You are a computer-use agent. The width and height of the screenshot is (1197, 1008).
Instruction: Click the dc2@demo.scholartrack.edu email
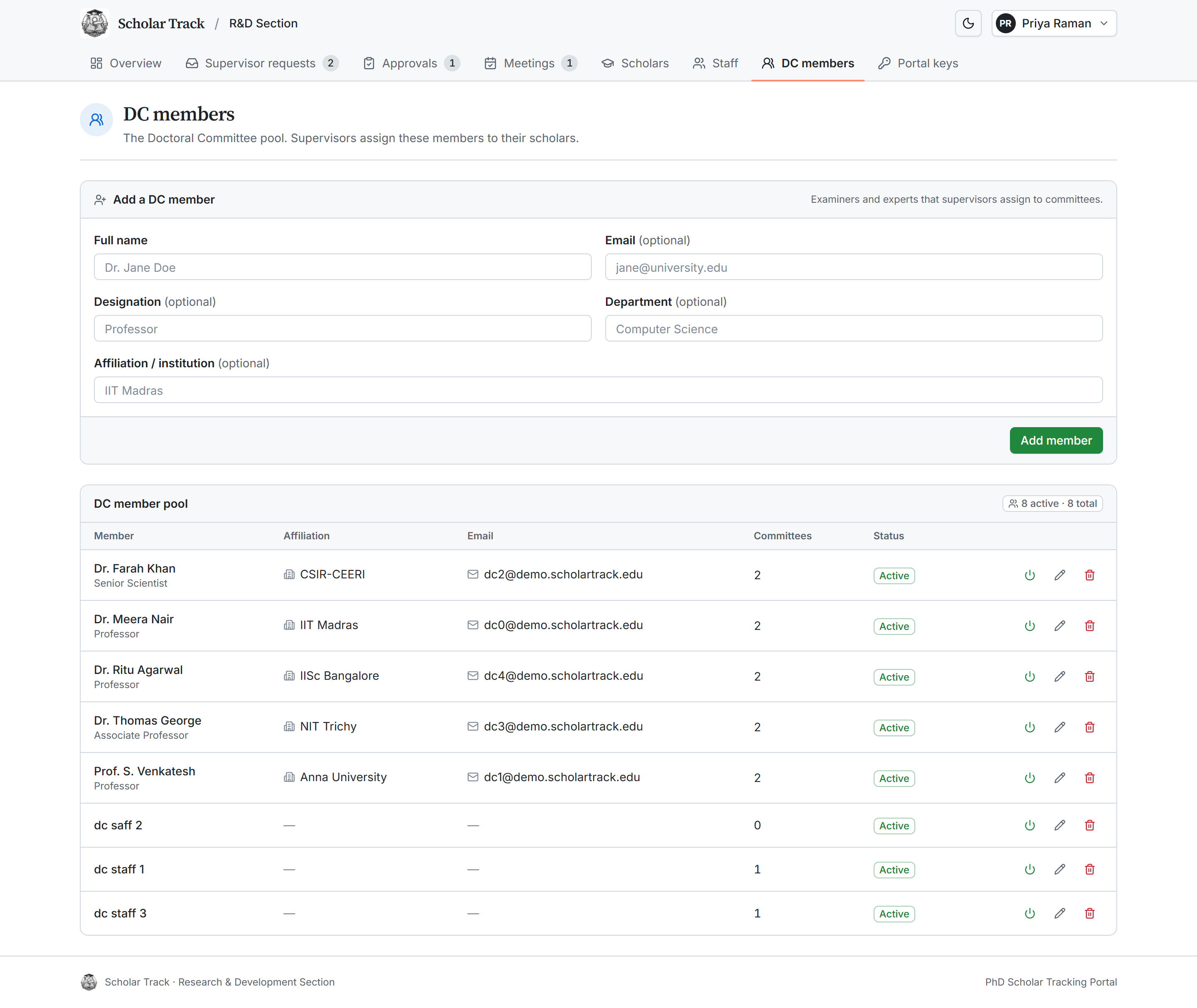[563, 574]
